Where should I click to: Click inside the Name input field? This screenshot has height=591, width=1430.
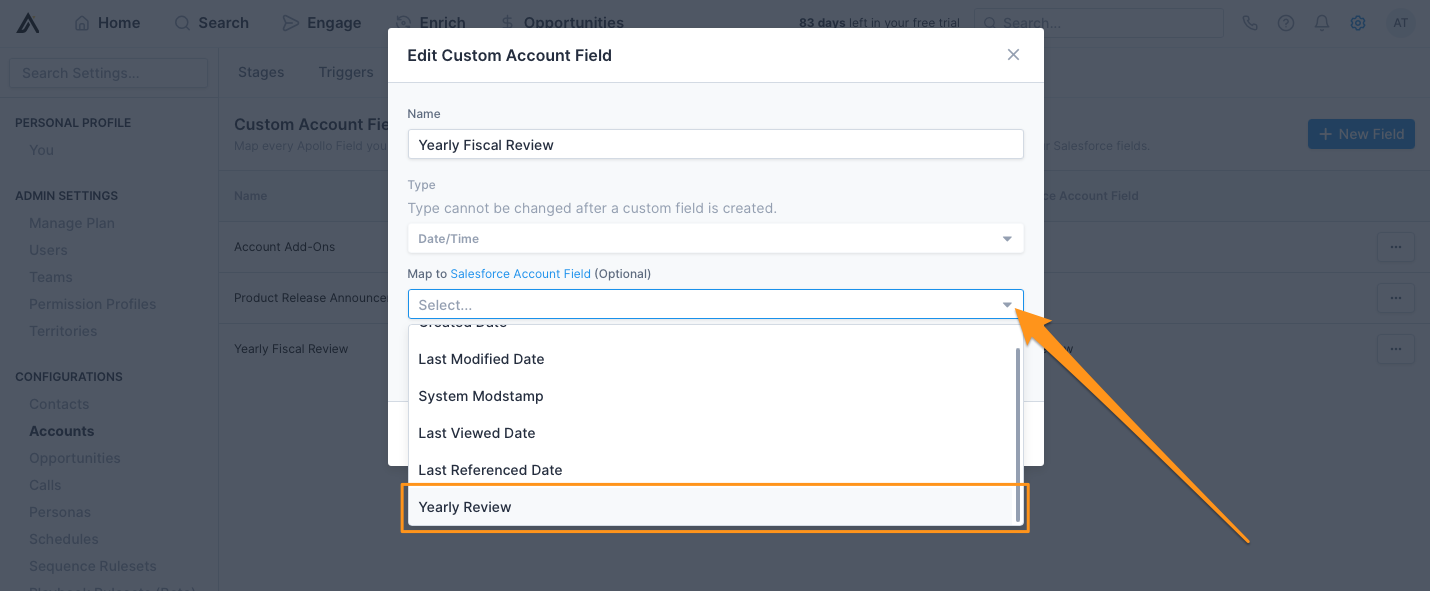715,143
